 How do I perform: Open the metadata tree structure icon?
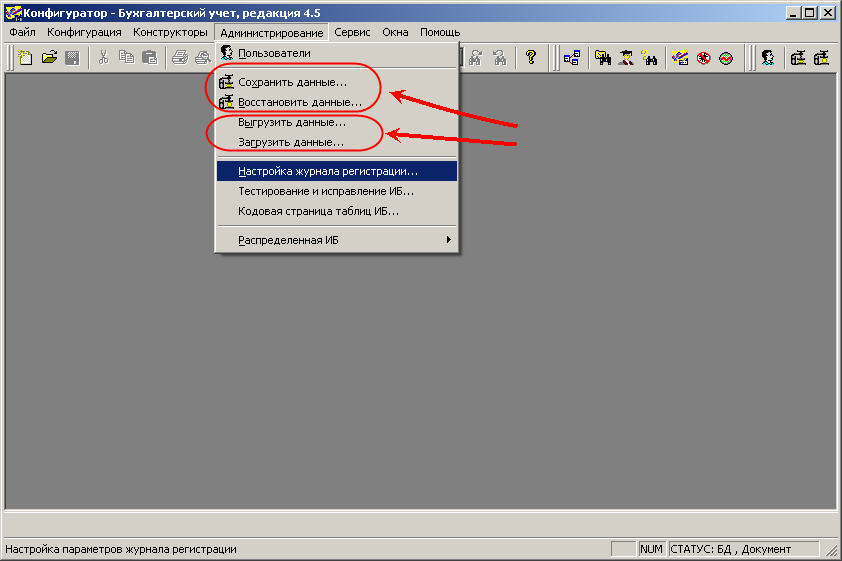[571, 57]
